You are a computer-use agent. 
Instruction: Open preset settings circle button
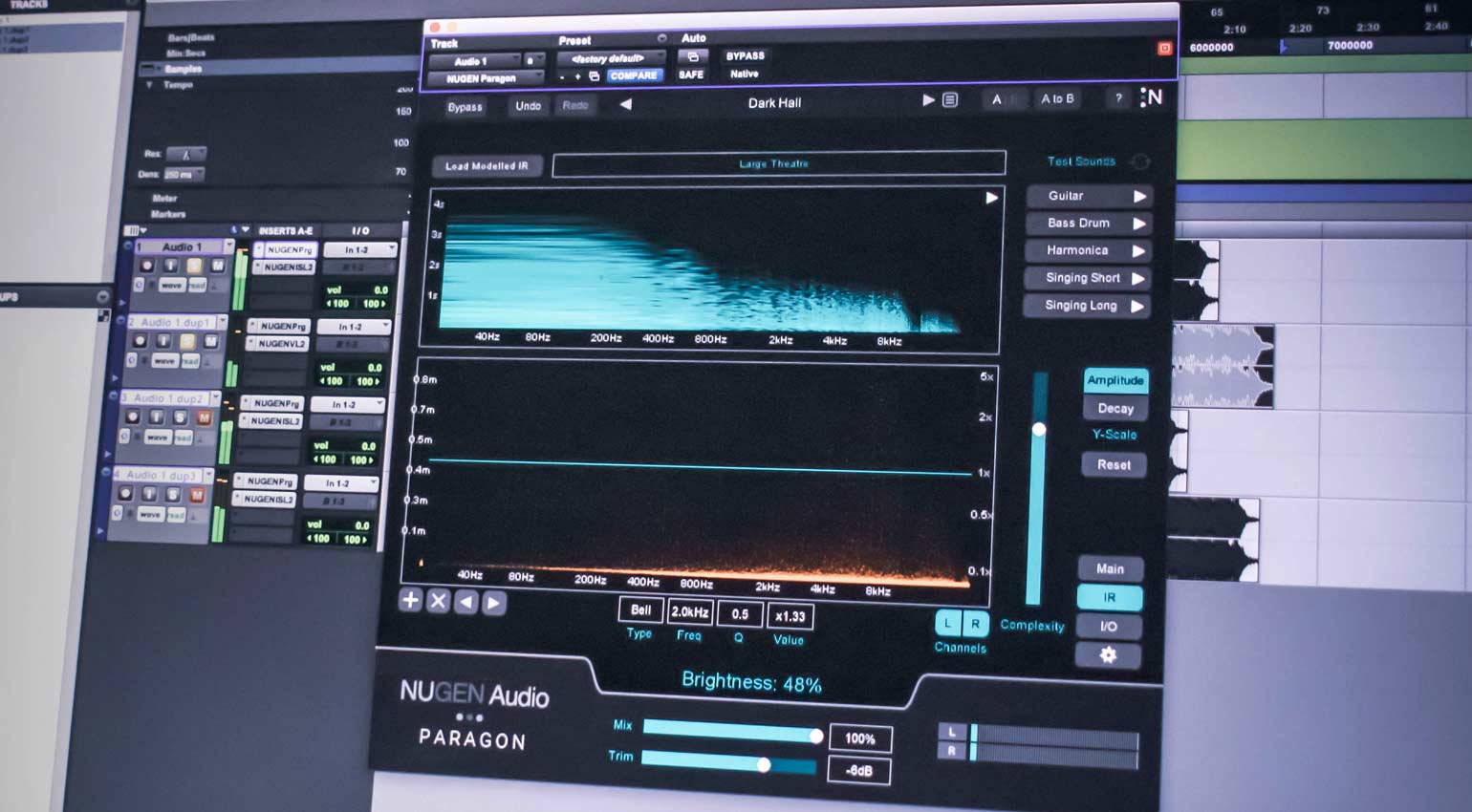pos(661,38)
